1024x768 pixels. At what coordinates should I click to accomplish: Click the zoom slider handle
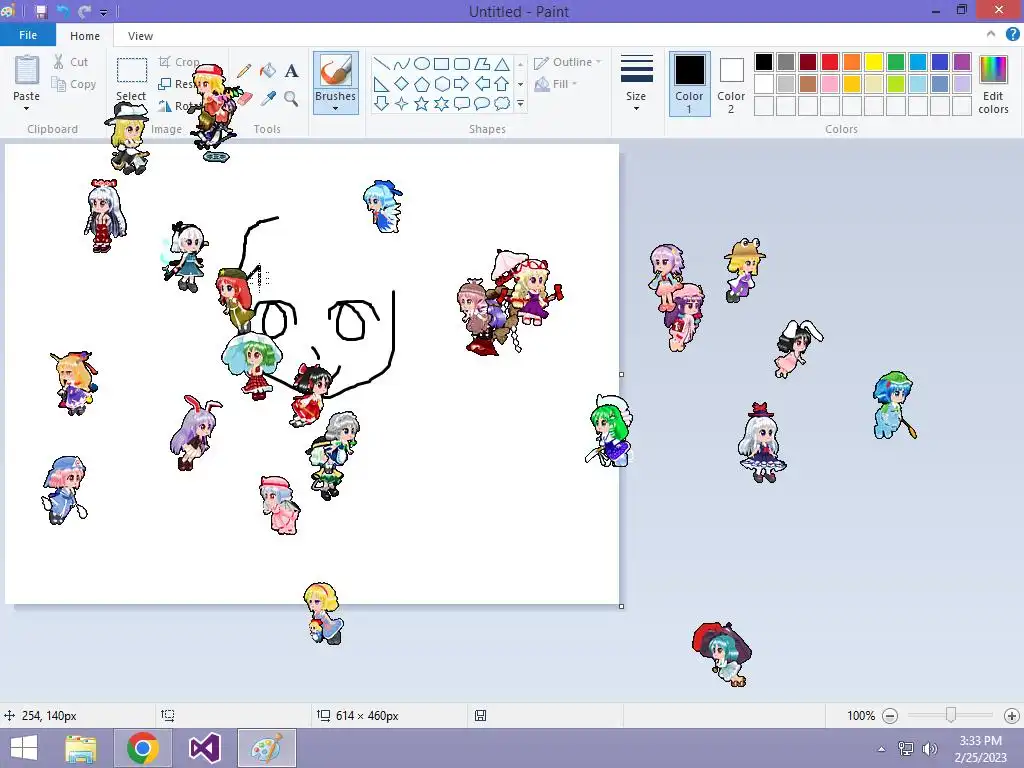[951, 716]
